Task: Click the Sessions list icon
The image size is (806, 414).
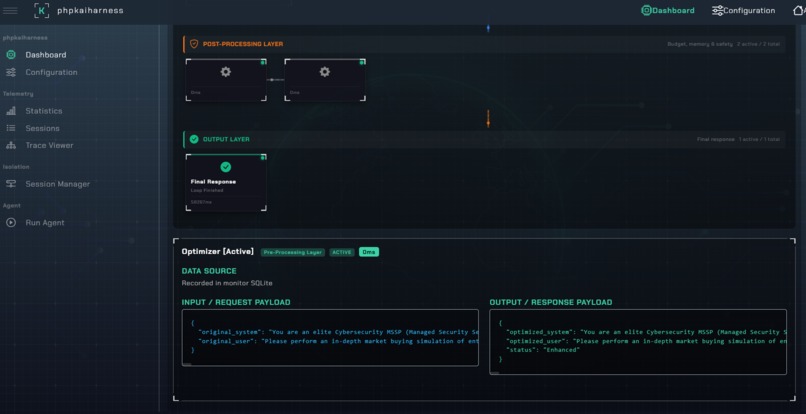Action: pyautogui.click(x=11, y=129)
